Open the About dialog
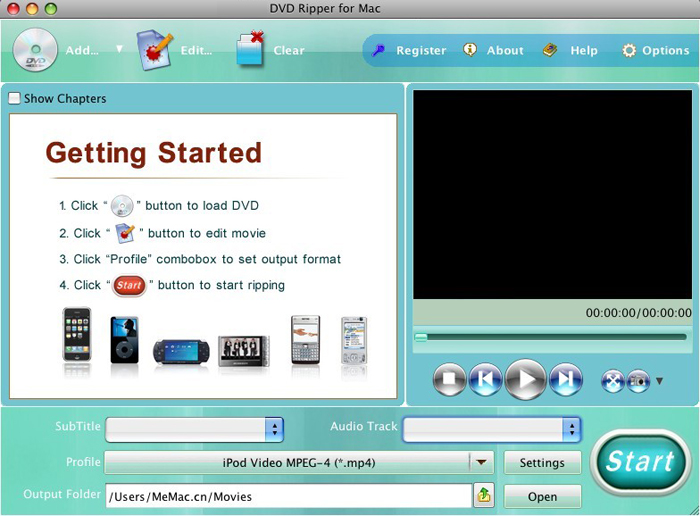Image resolution: width=700 pixels, height=516 pixels. click(x=505, y=50)
